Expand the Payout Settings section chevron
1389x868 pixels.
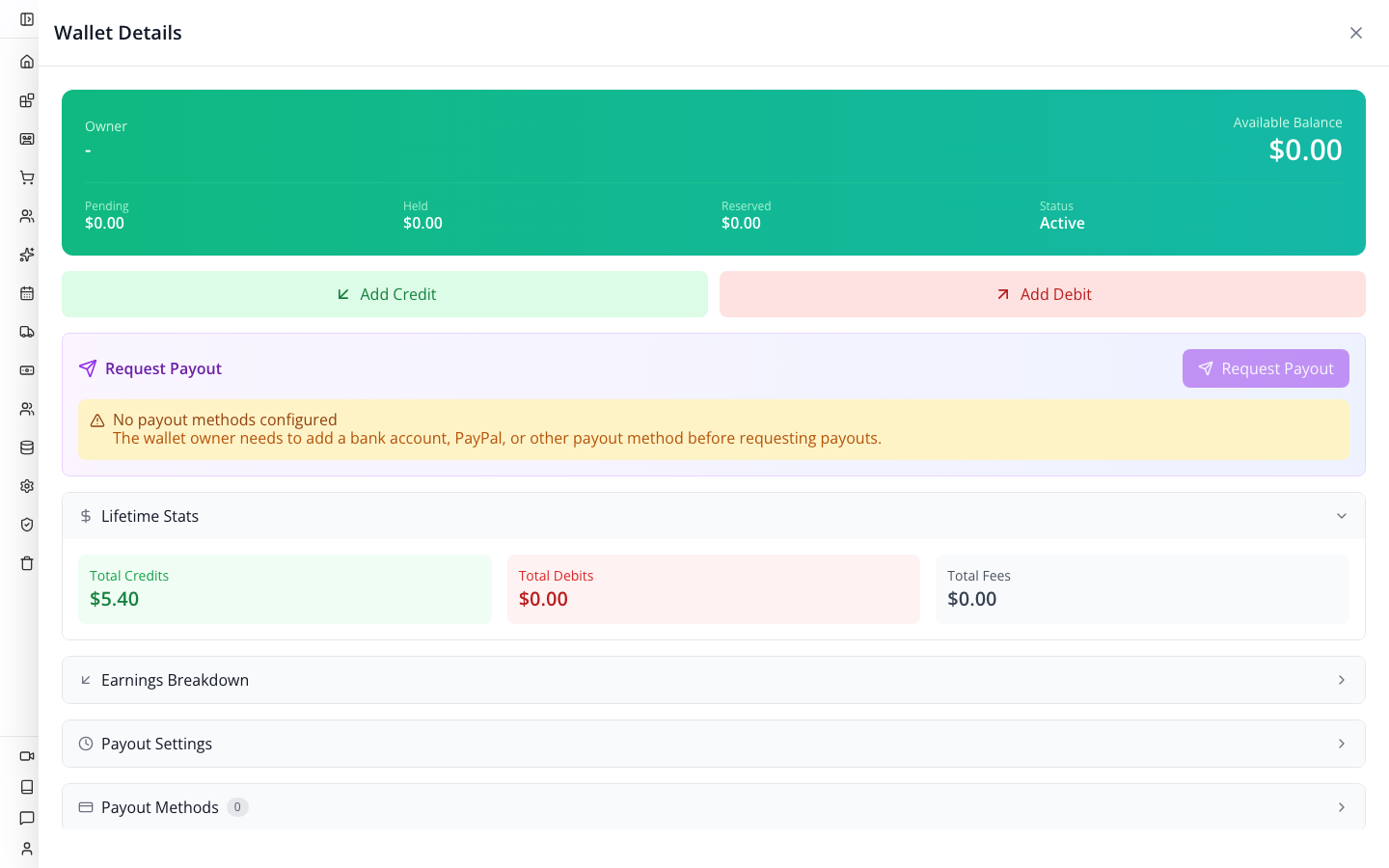coord(1342,744)
